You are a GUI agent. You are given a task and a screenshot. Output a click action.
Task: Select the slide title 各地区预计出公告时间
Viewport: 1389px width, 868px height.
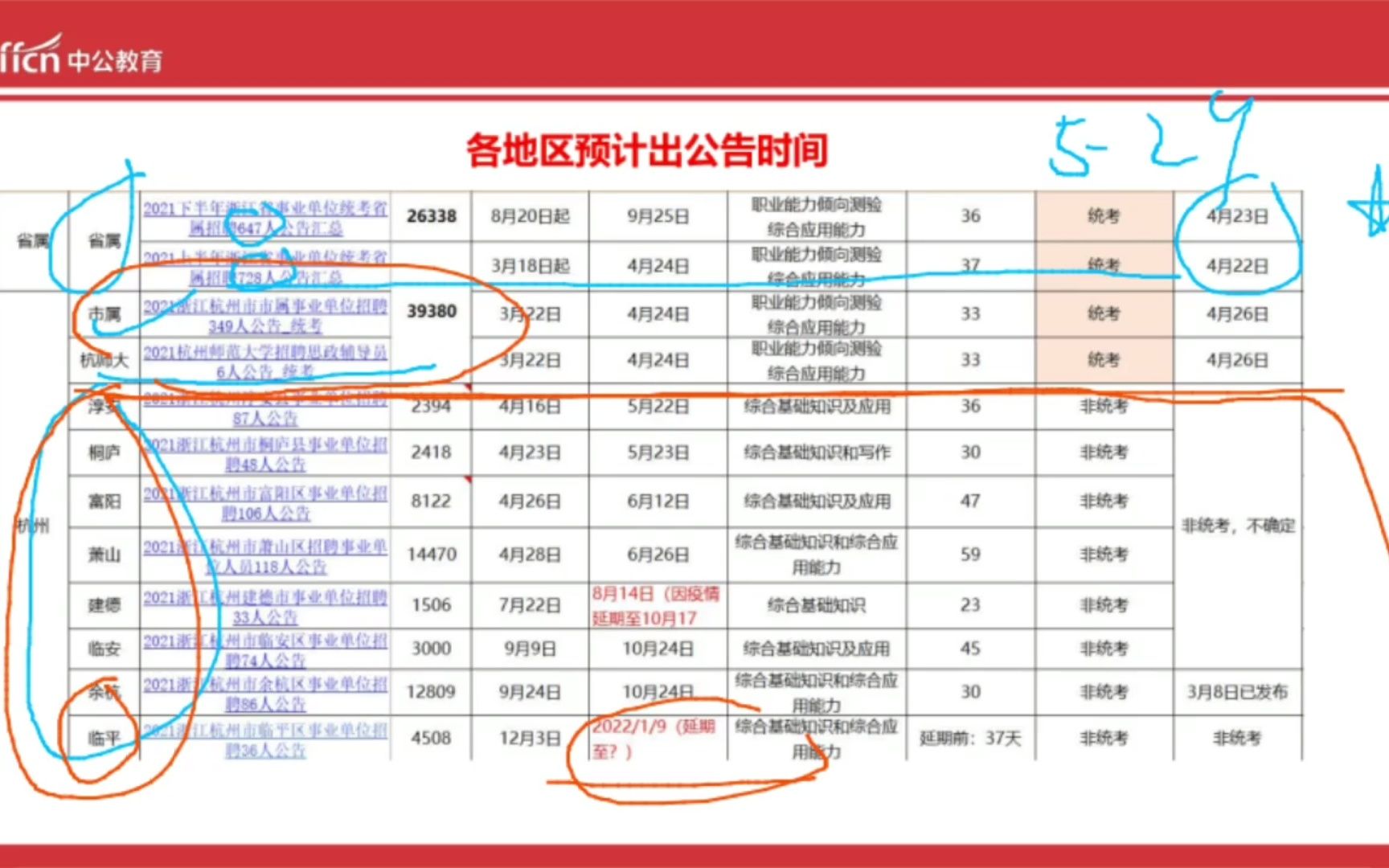[647, 150]
